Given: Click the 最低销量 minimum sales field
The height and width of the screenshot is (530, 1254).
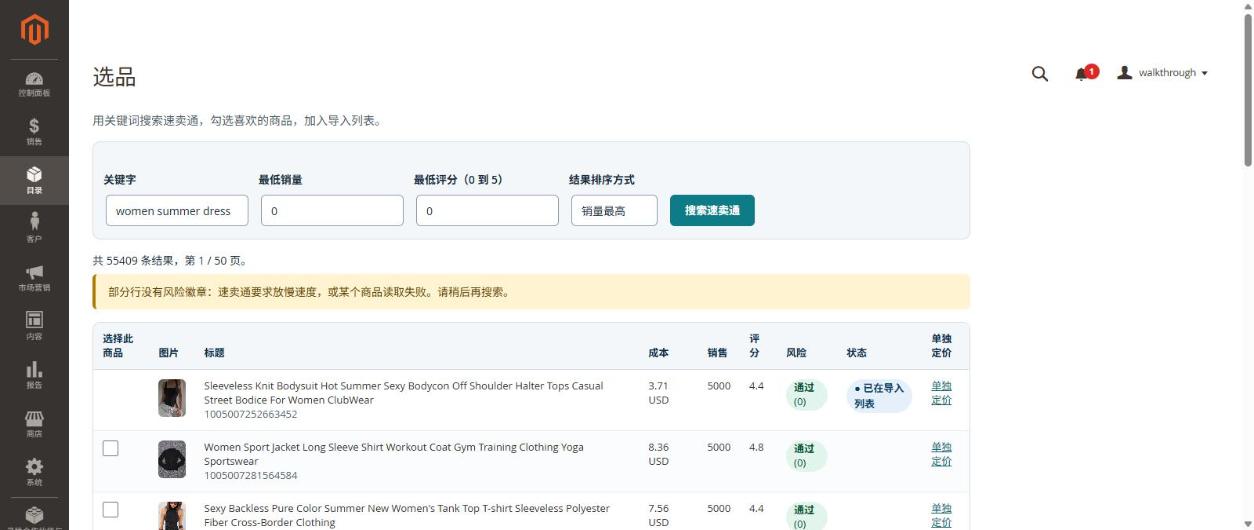Looking at the screenshot, I should [x=332, y=210].
